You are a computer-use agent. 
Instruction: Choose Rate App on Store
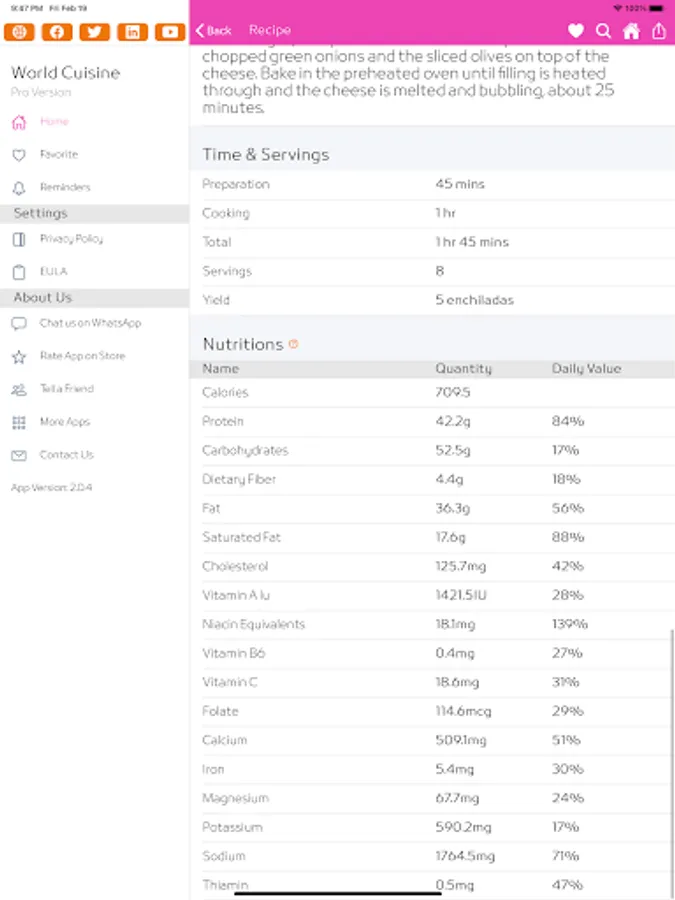[x=82, y=356]
